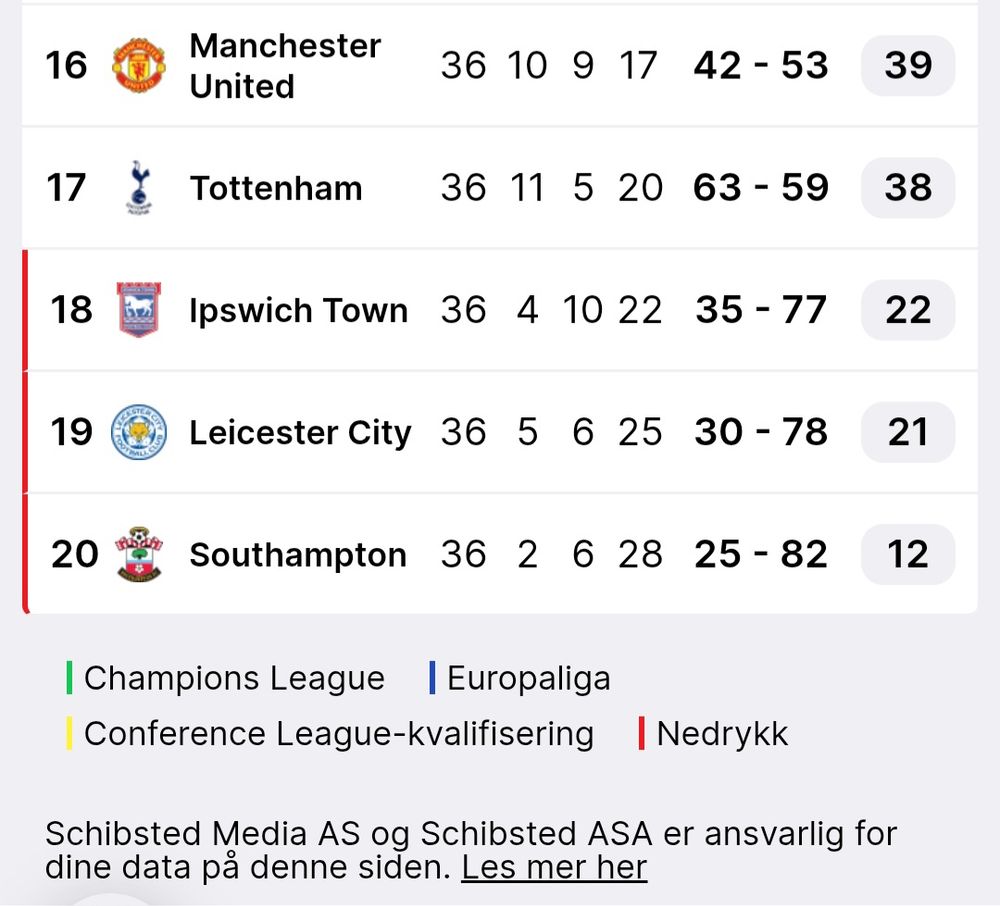Click the Southampton crest icon
This screenshot has width=1000, height=906.
pyautogui.click(x=138, y=554)
